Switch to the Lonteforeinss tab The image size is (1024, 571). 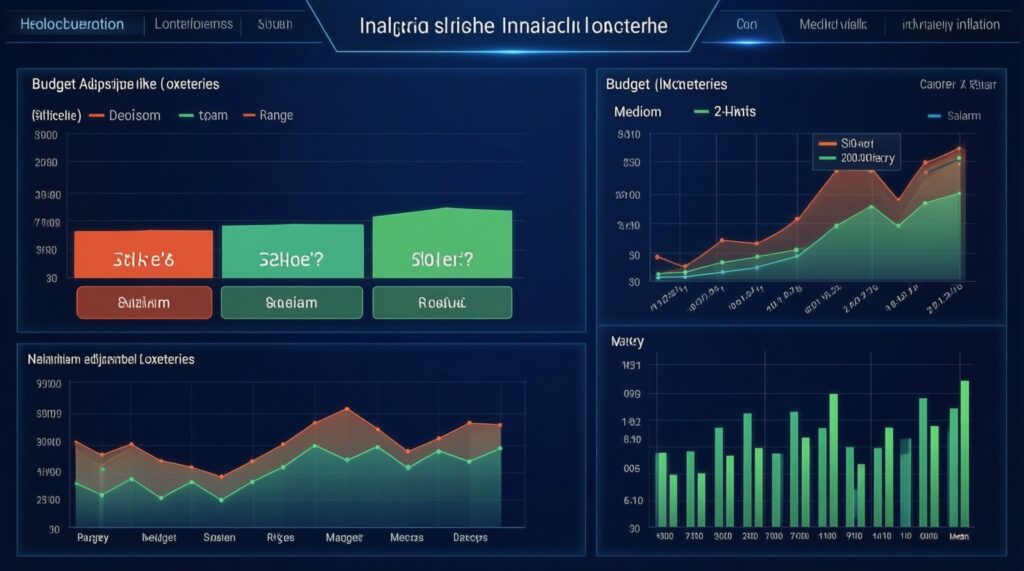tap(194, 24)
